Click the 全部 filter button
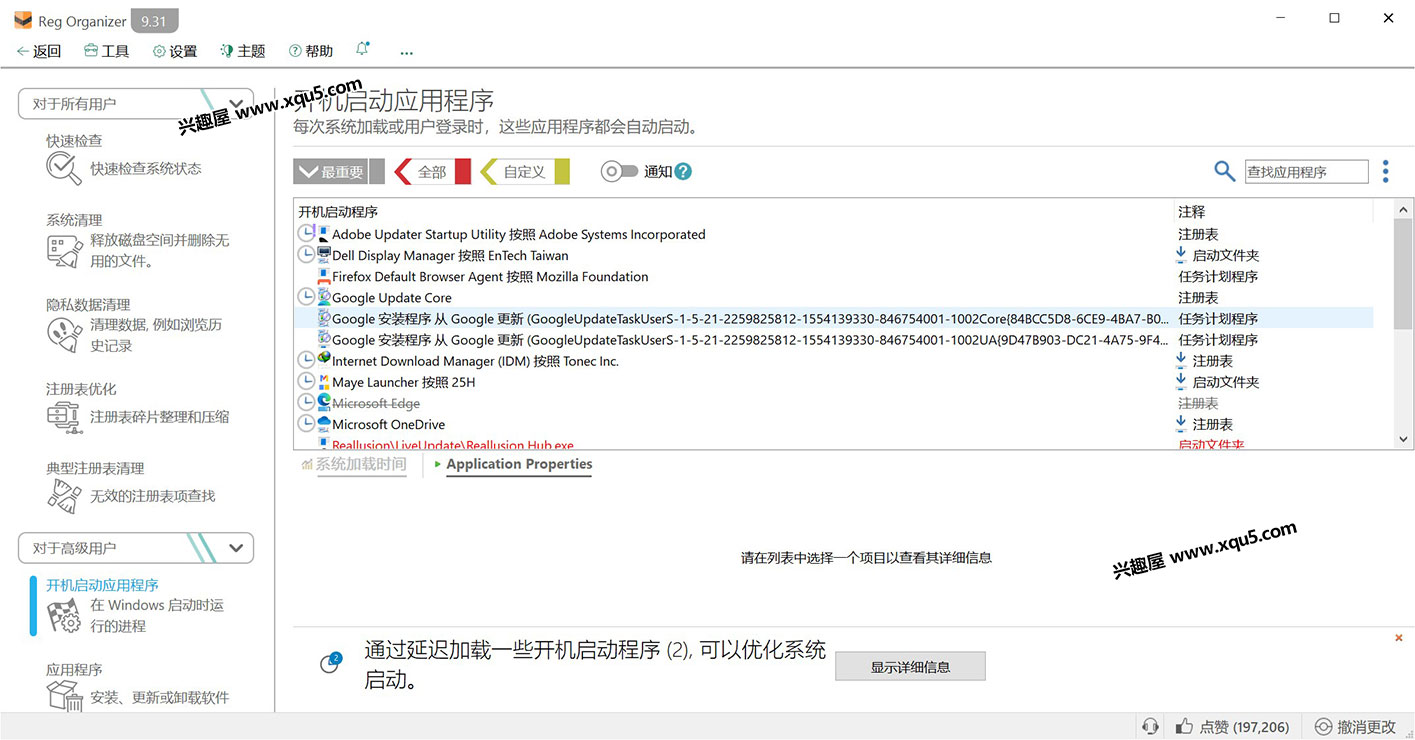The image size is (1415, 740). 432,171
